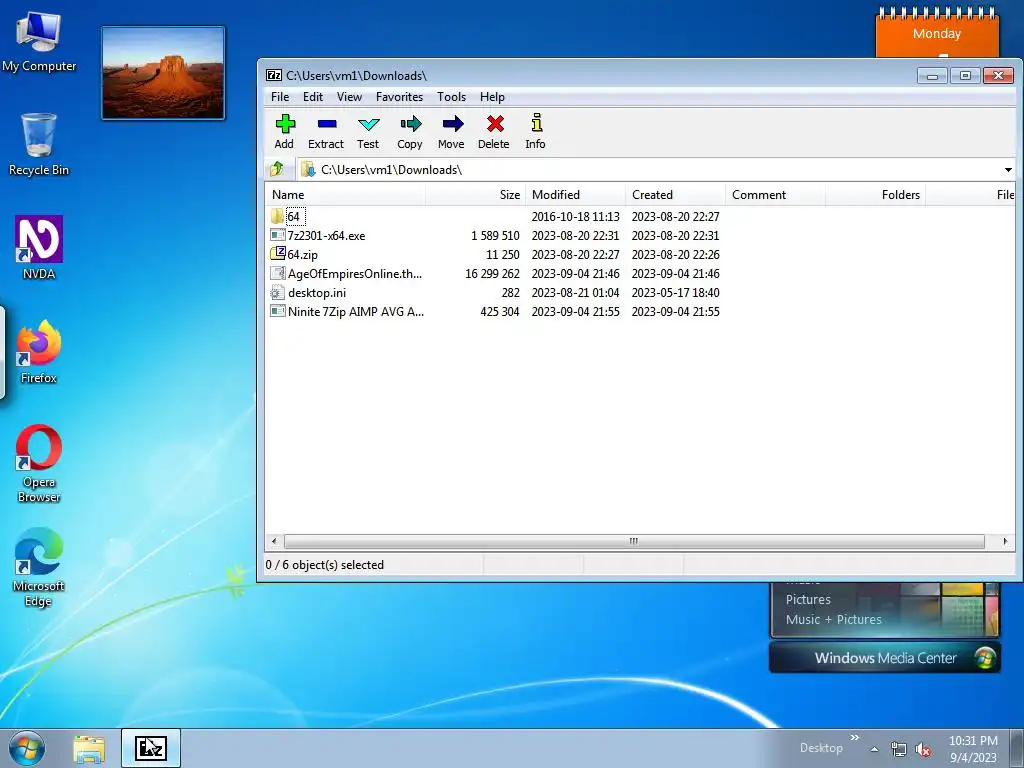
Task: Click the Add toolbar icon
Action: click(x=285, y=123)
